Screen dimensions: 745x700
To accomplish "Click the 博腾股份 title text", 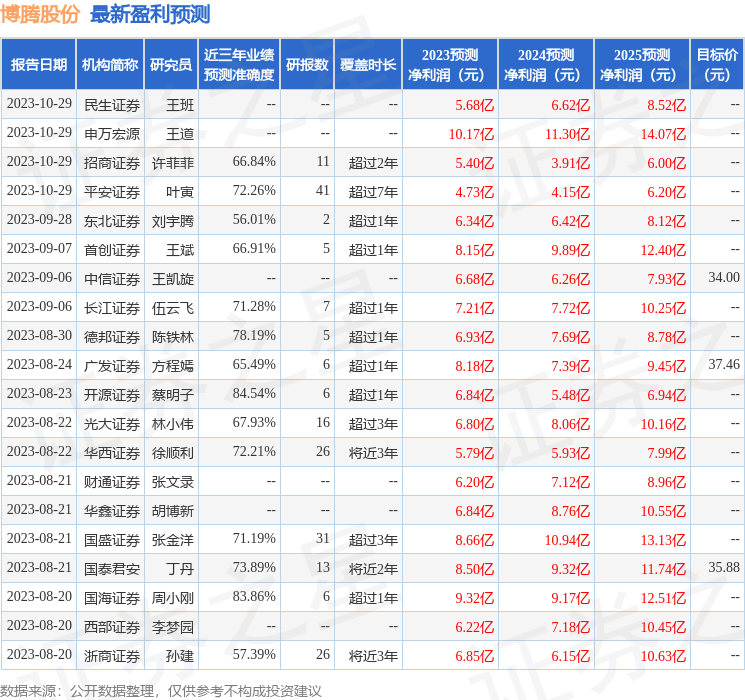I will (40, 14).
